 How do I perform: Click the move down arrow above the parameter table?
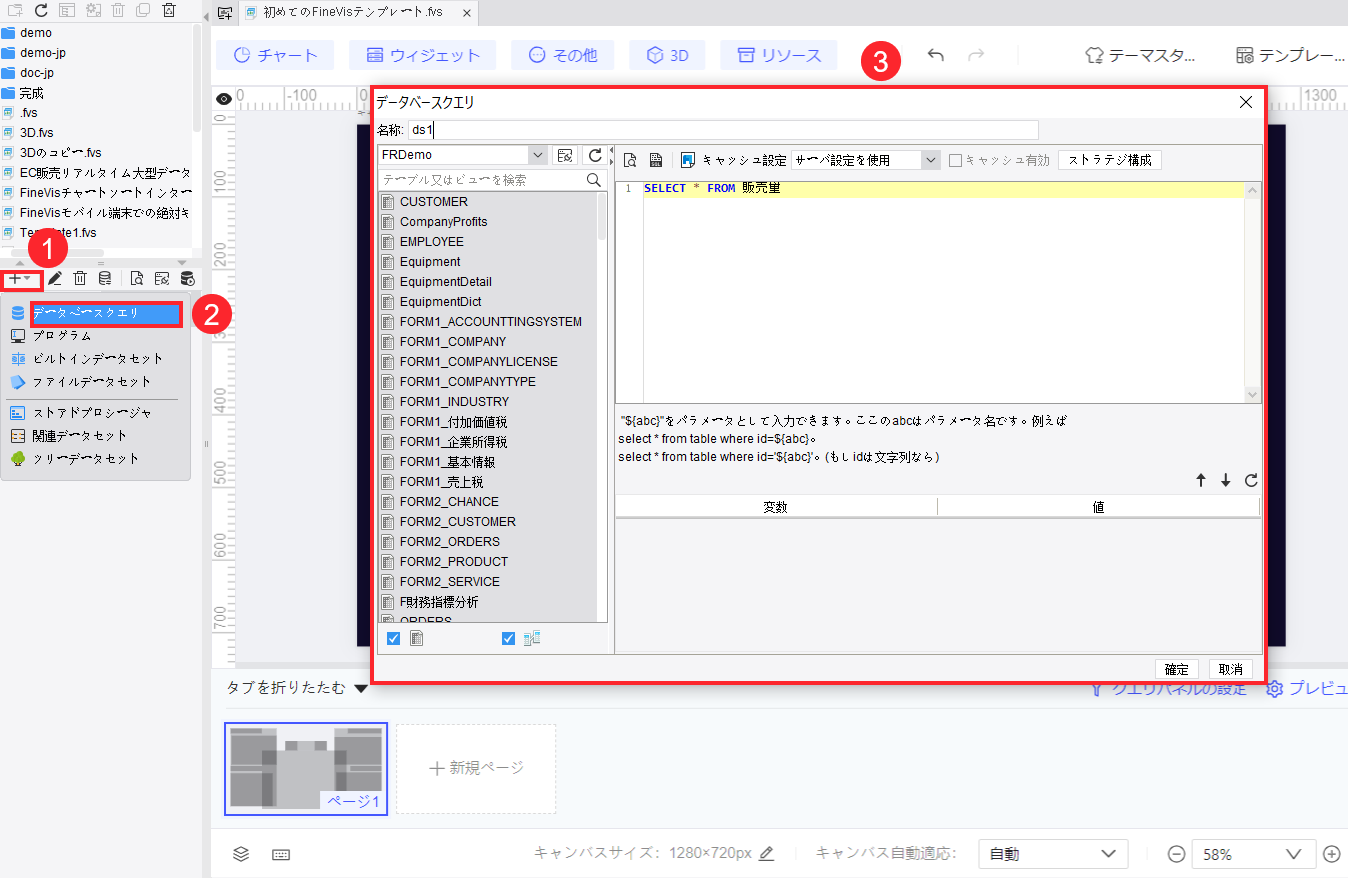tap(1225, 480)
